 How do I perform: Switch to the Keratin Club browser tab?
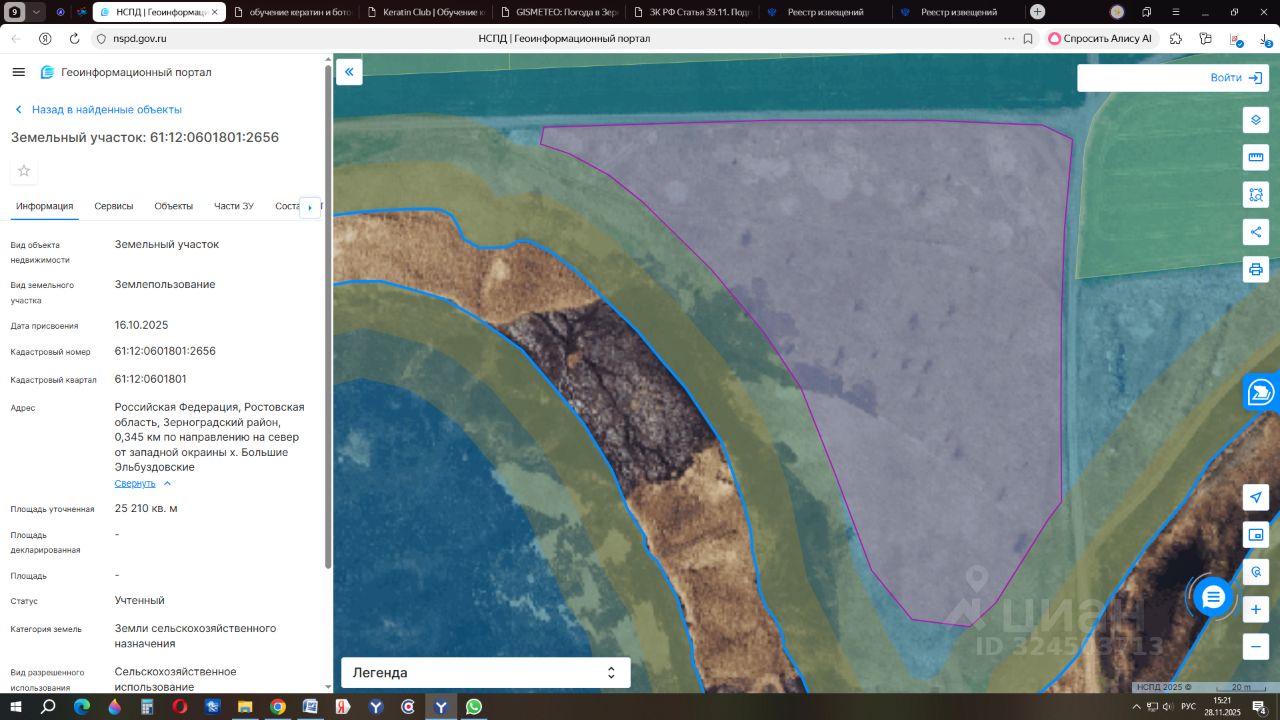[425, 12]
